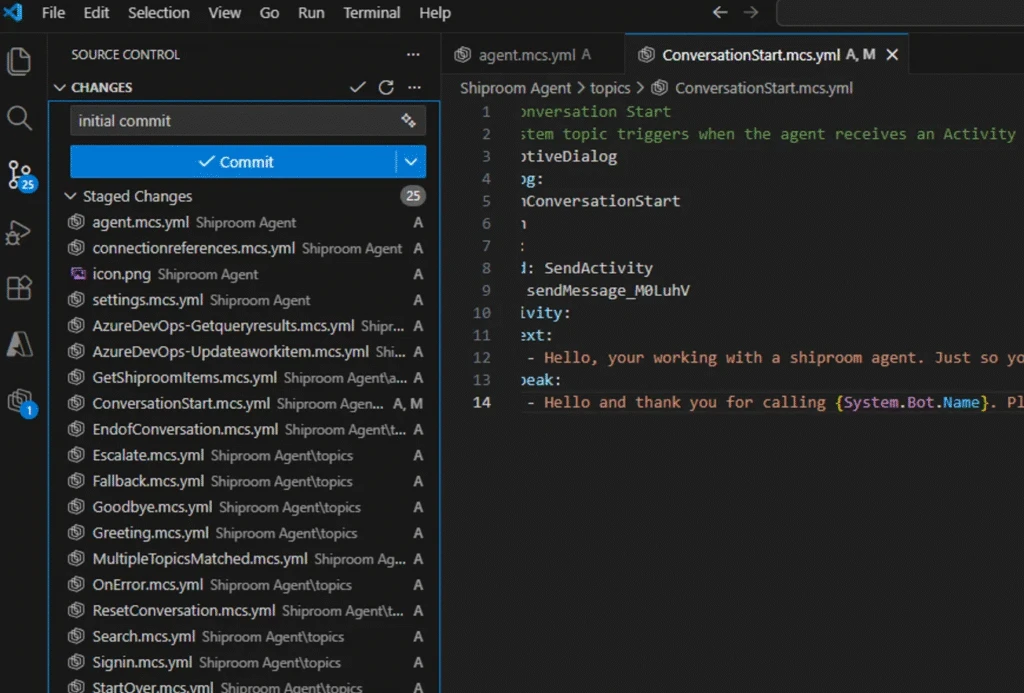The width and height of the screenshot is (1024, 693).
Task: Click the topics breadcrumb link
Action: [610, 87]
